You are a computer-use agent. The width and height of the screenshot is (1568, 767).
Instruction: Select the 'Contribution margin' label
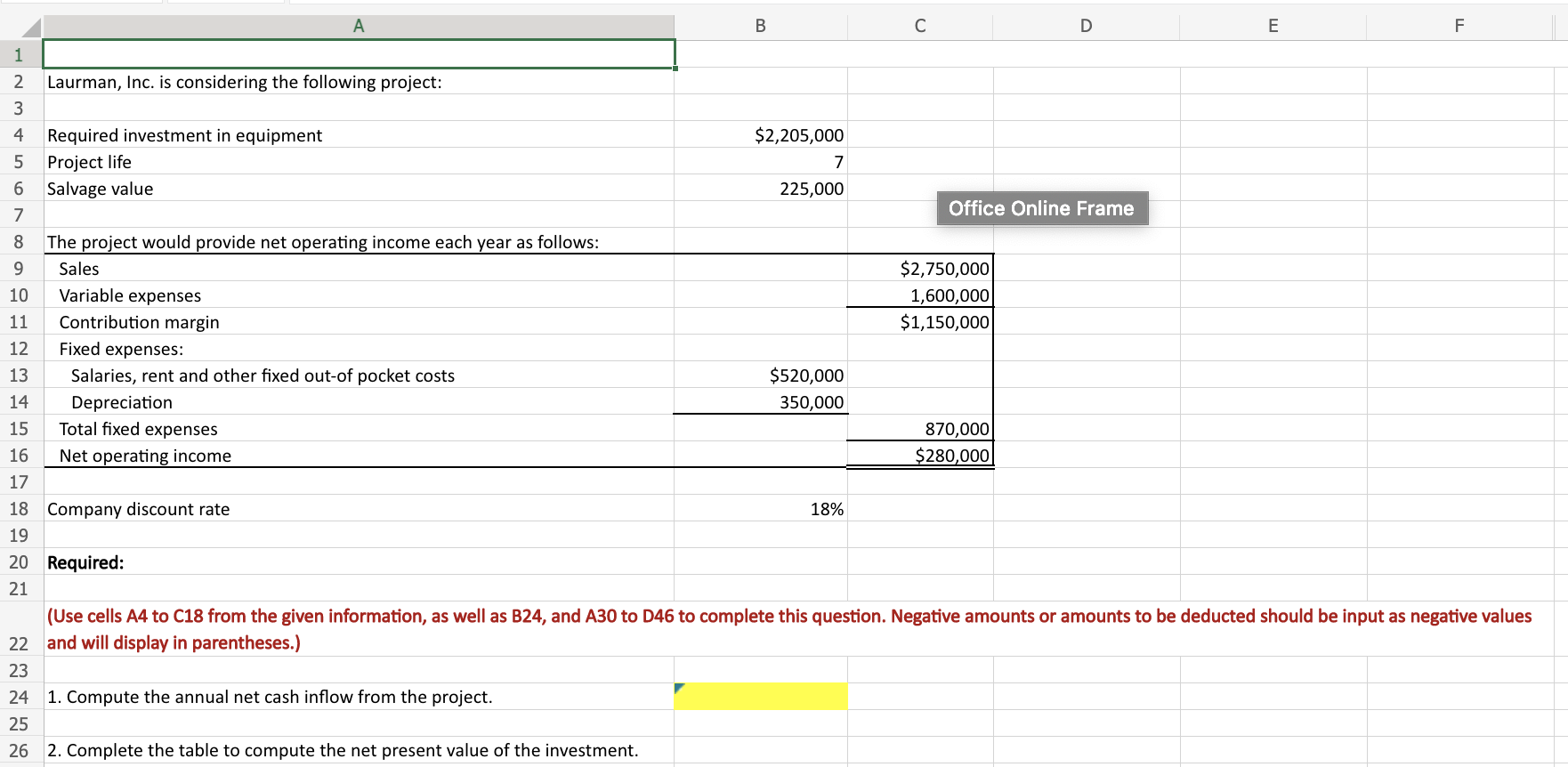coord(139,322)
